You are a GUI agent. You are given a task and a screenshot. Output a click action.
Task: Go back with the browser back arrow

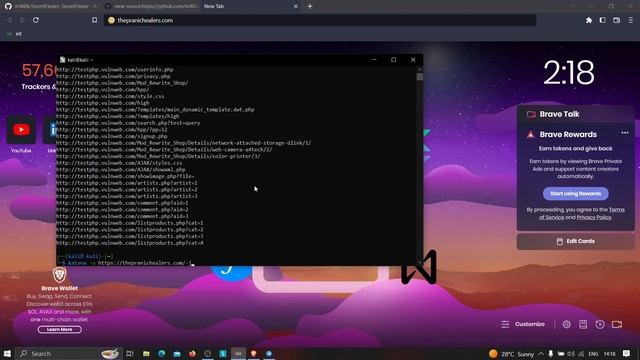click(x=9, y=20)
